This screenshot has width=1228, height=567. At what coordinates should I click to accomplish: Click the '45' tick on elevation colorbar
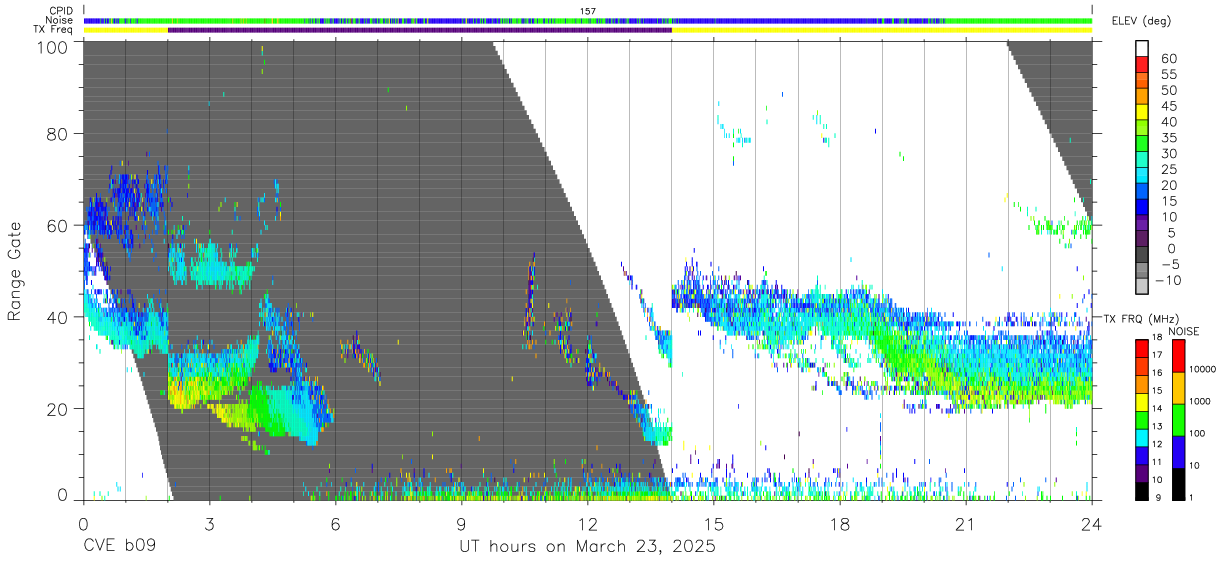point(1168,106)
